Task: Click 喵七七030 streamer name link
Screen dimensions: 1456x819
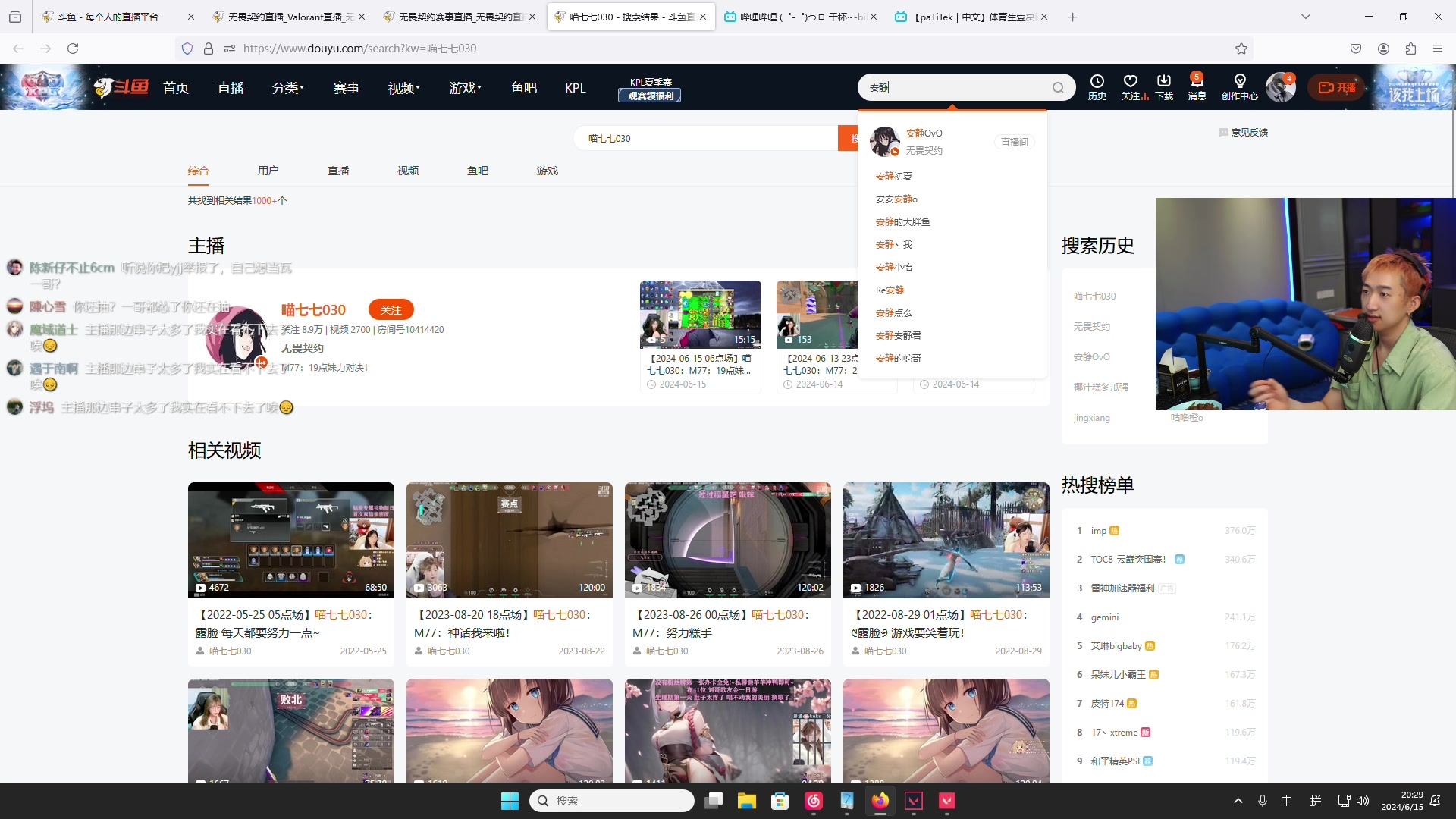Action: (313, 309)
